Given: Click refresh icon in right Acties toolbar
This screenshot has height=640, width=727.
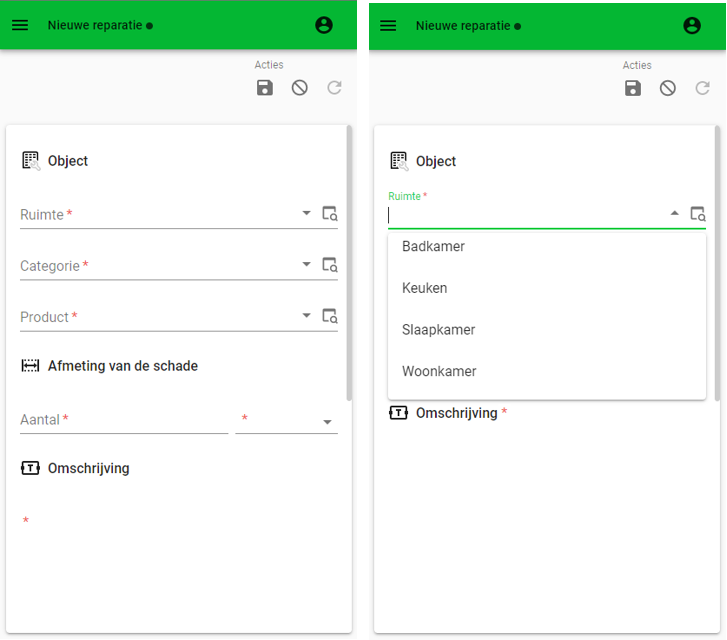Looking at the screenshot, I should [x=702, y=88].
